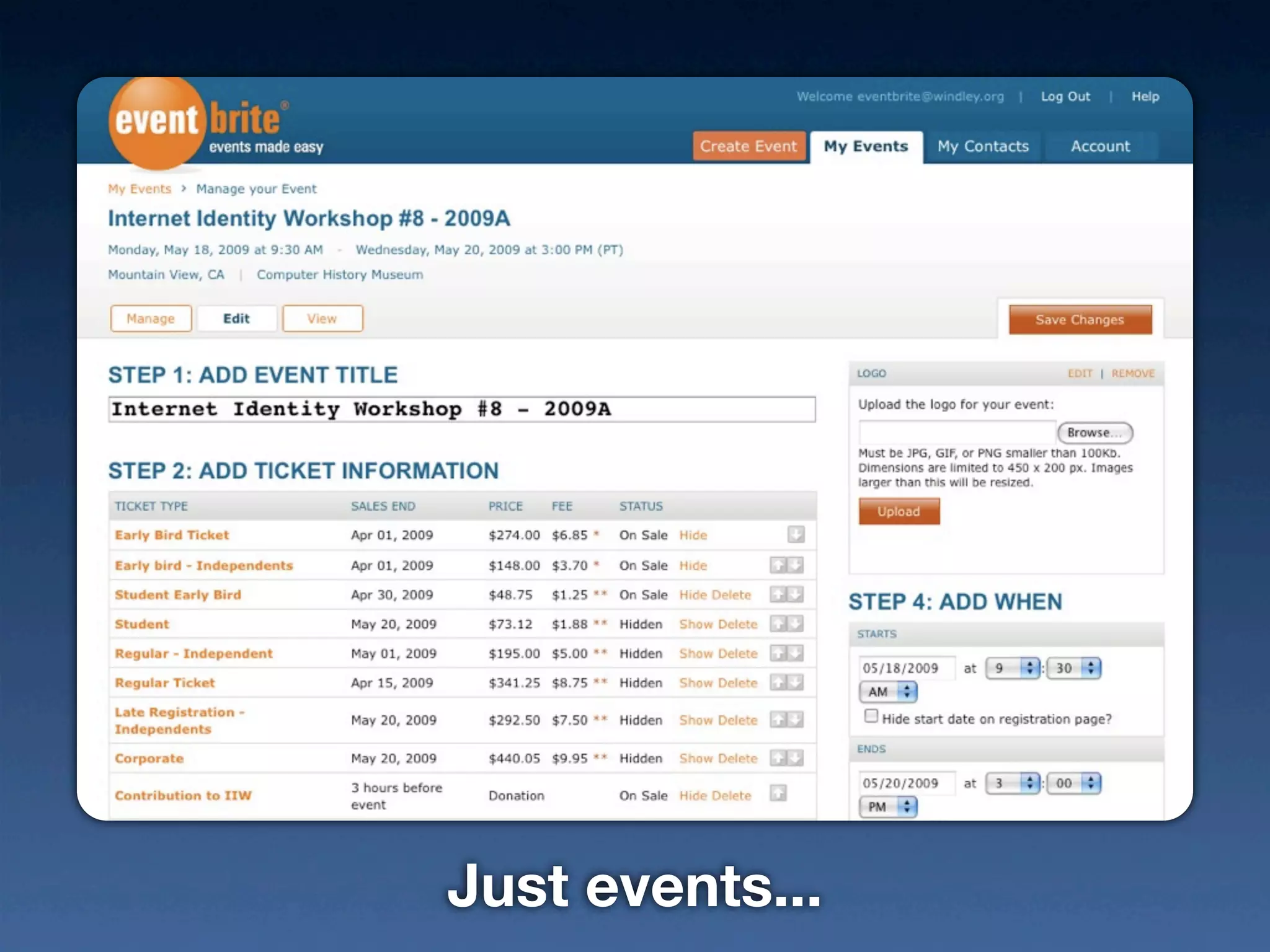Hide the Early bird - Independents ticket
Image resolution: width=1270 pixels, height=952 pixels.
[x=693, y=565]
